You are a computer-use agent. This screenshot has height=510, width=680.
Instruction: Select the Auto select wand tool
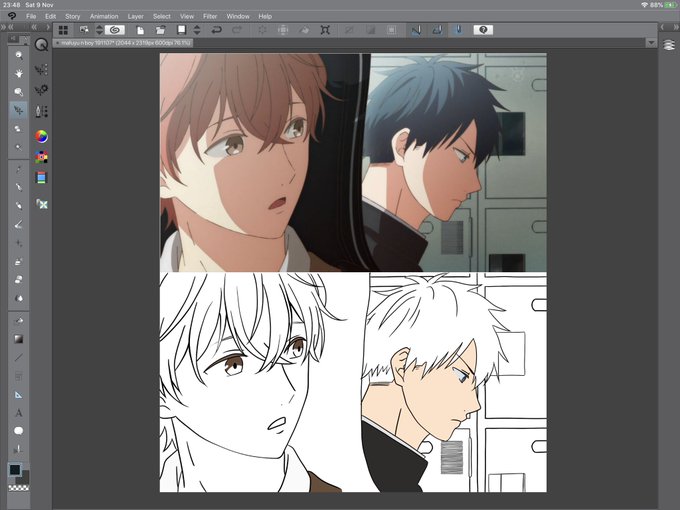pyautogui.click(x=19, y=147)
